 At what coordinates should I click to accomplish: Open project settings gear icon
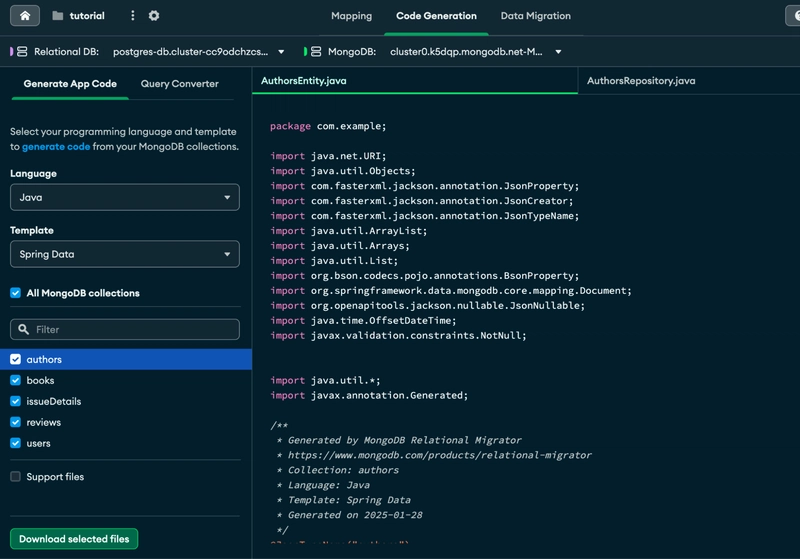click(x=153, y=16)
